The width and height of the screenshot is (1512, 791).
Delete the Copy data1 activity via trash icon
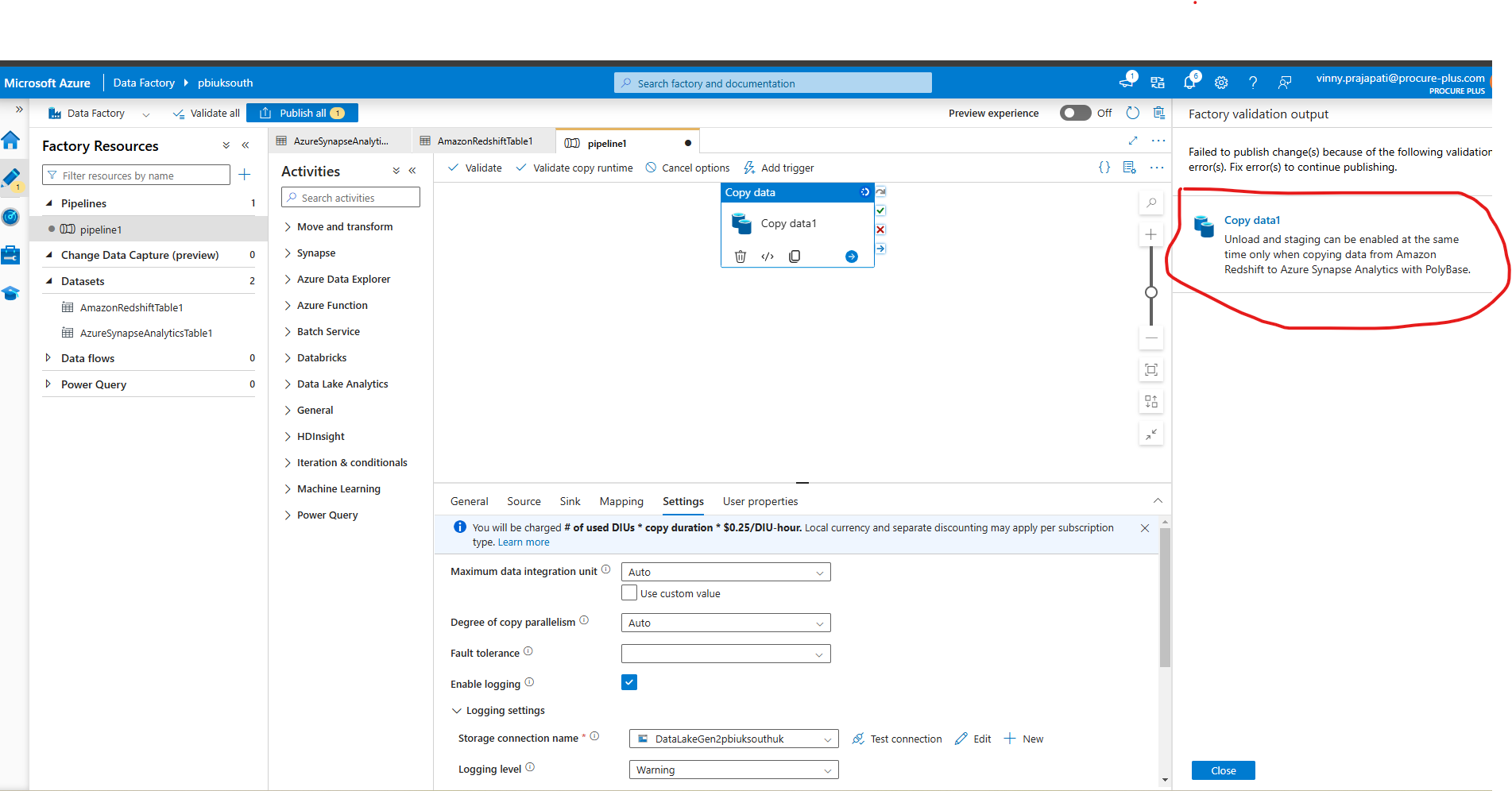tap(741, 257)
